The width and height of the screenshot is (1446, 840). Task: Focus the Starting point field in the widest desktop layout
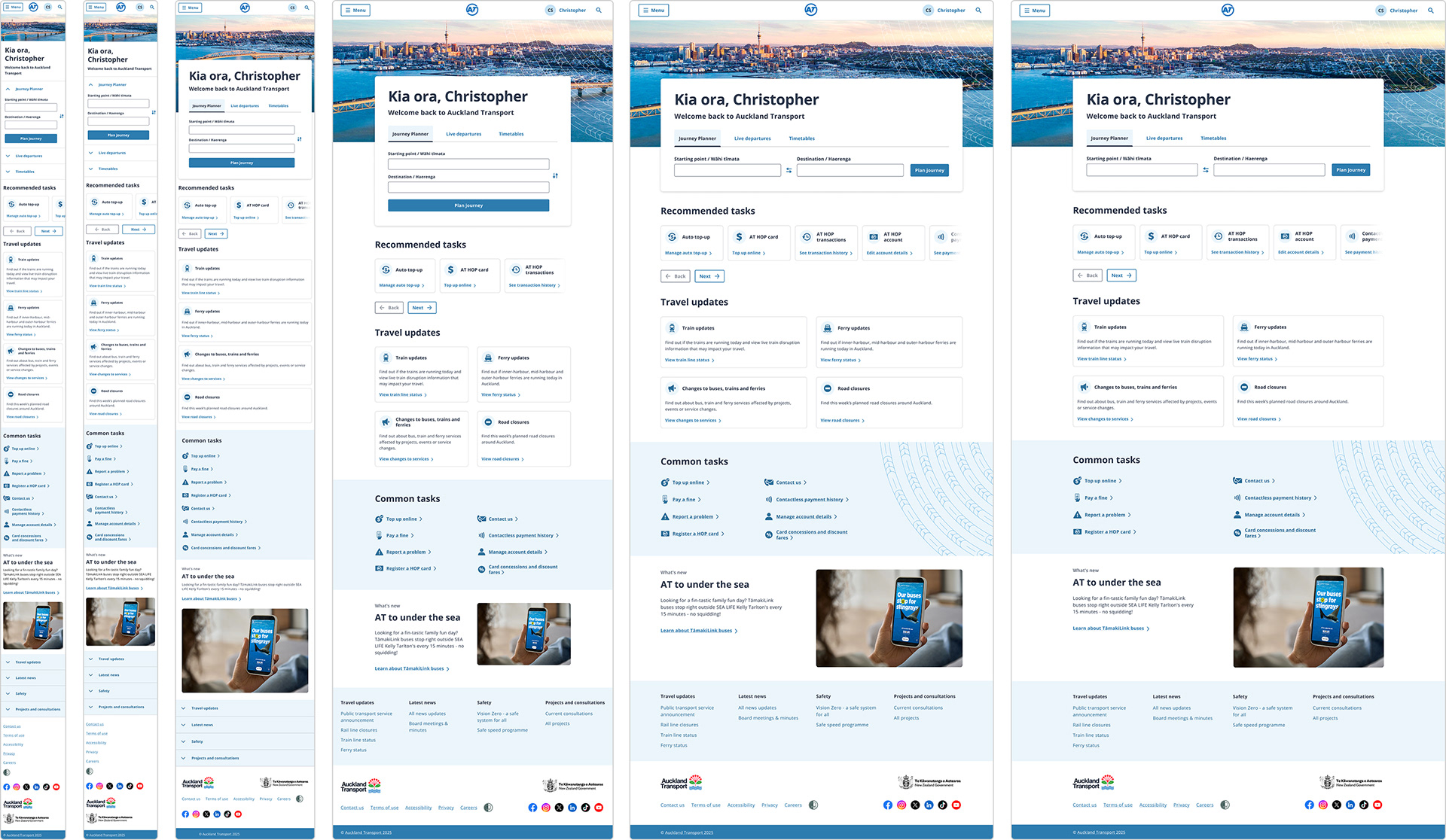pos(1142,170)
